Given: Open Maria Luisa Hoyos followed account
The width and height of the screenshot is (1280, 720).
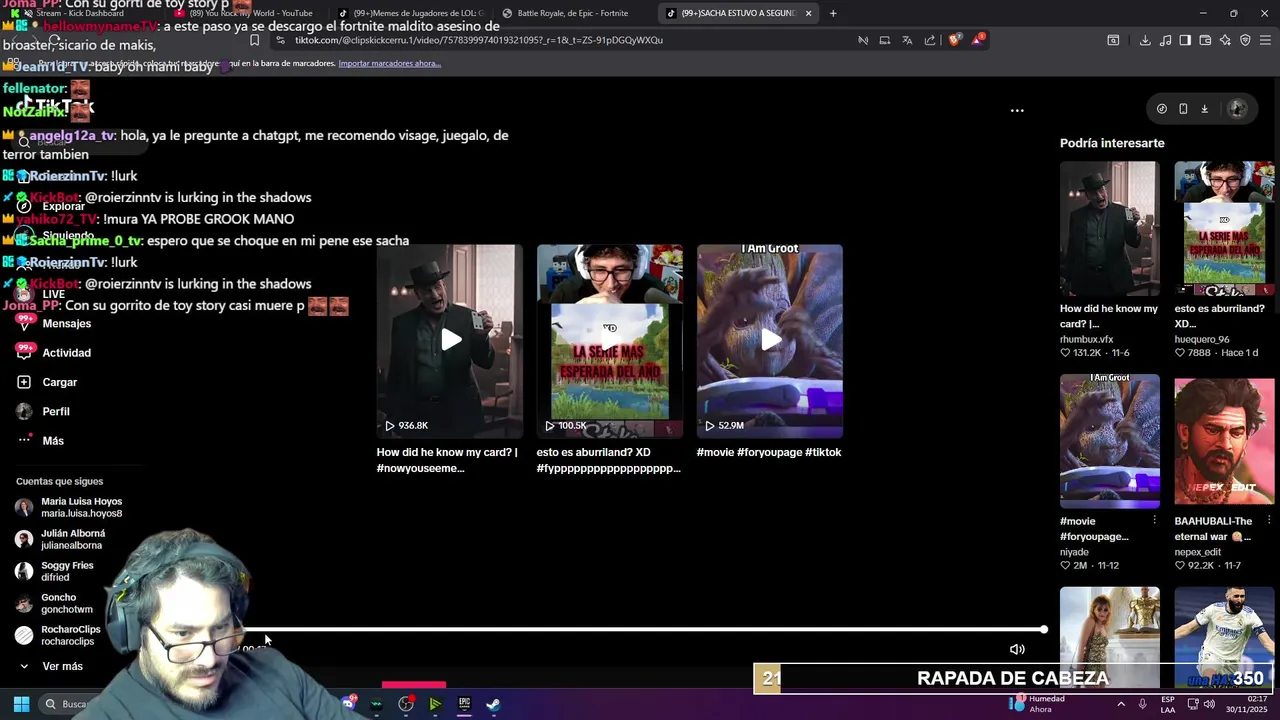Looking at the screenshot, I should (68, 507).
